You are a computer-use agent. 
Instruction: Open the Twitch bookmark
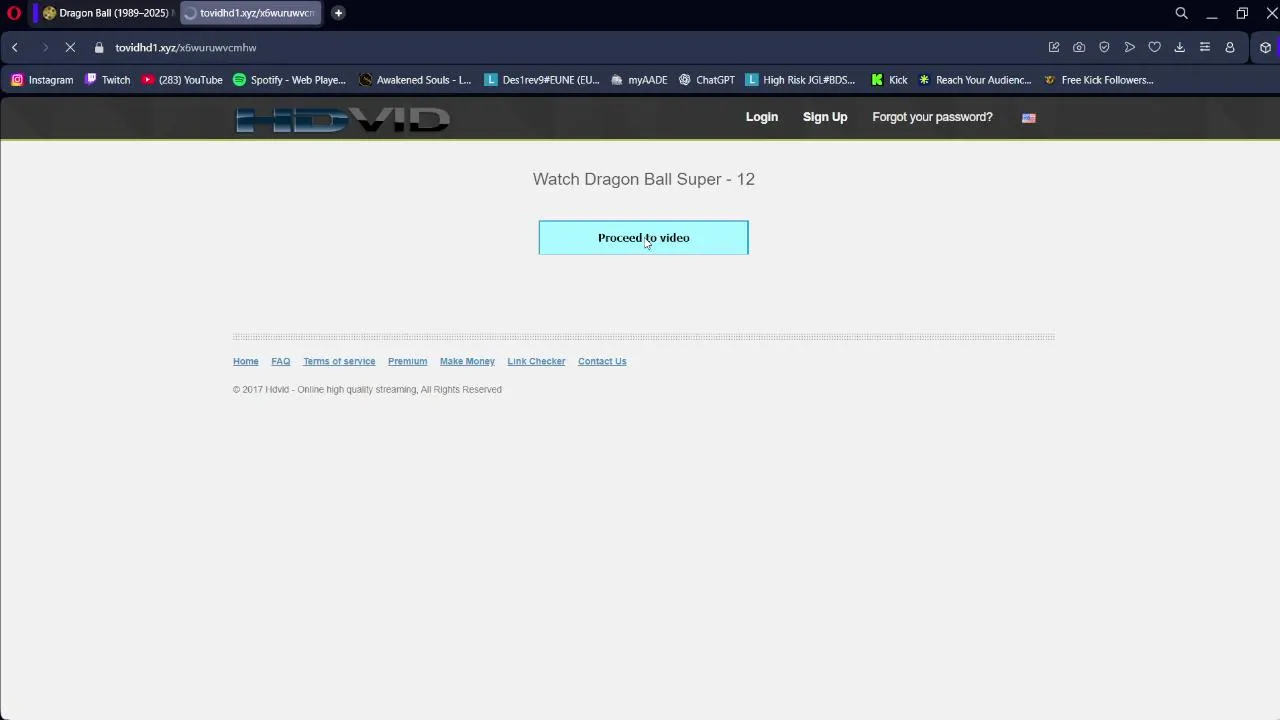[107, 80]
